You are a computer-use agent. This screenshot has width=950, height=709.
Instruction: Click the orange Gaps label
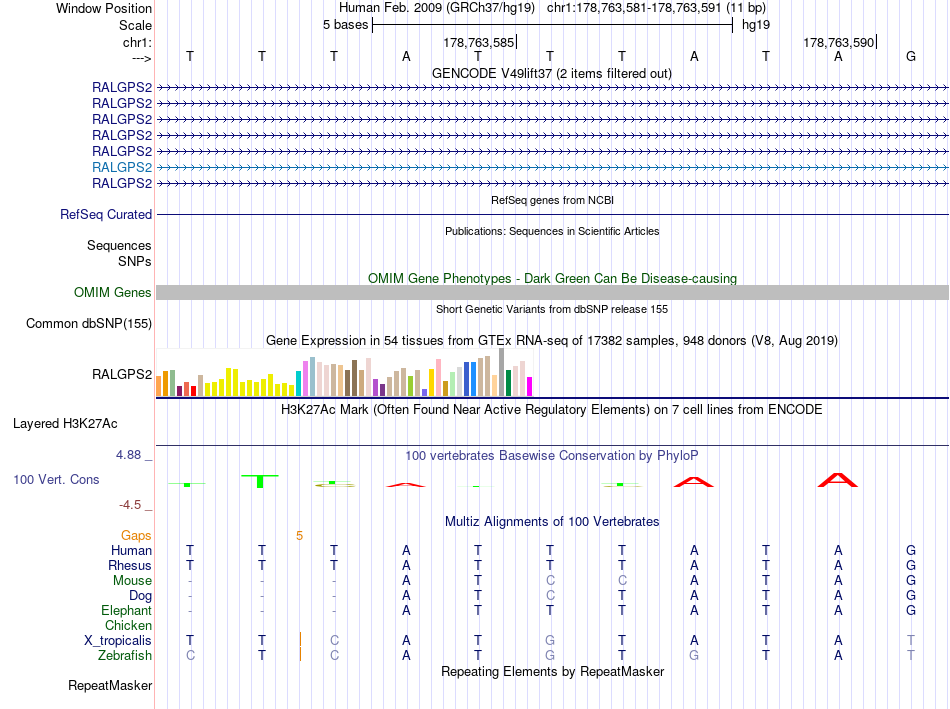pyautogui.click(x=136, y=536)
